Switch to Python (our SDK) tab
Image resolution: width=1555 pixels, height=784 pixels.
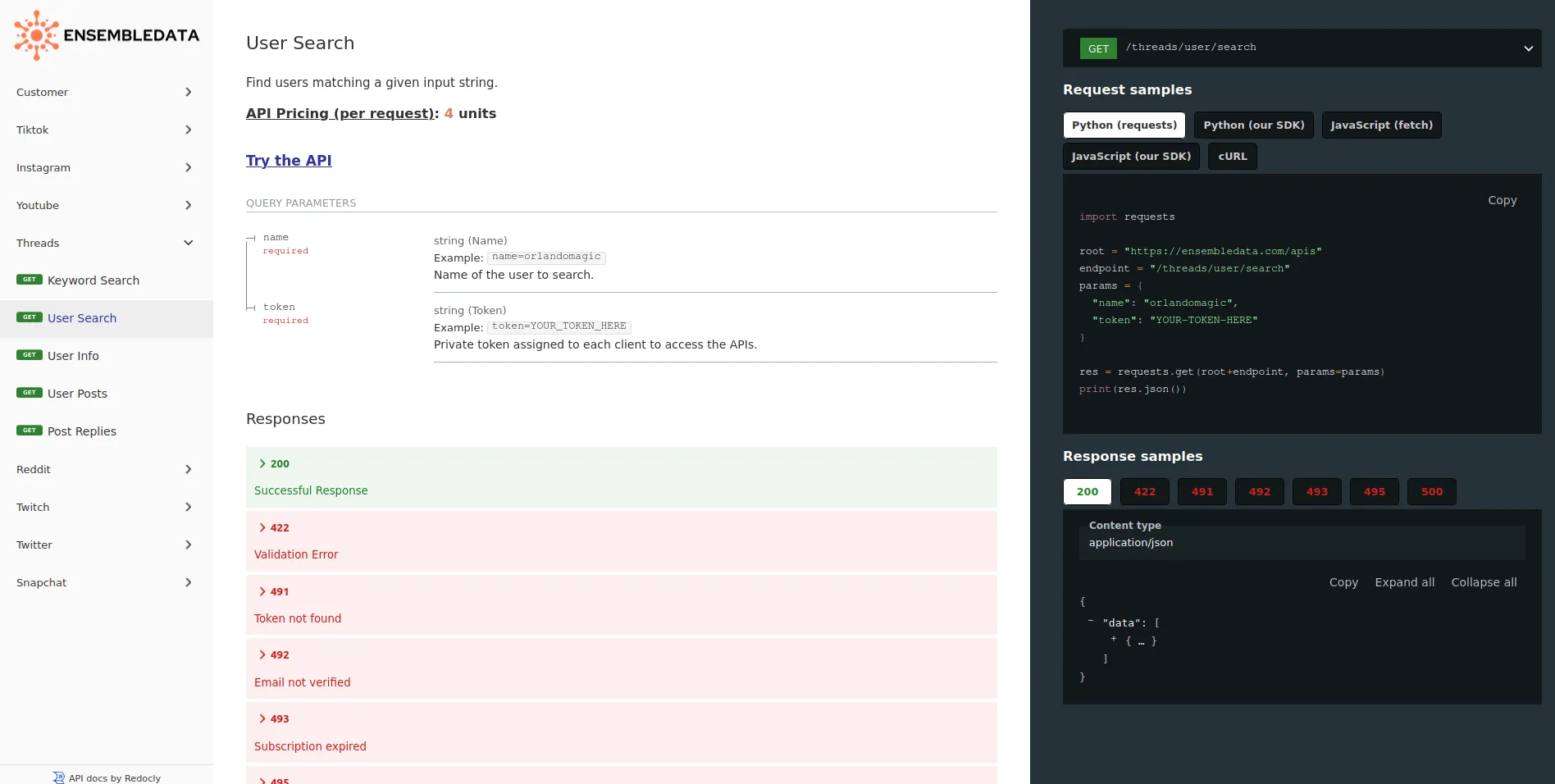pos(1253,125)
